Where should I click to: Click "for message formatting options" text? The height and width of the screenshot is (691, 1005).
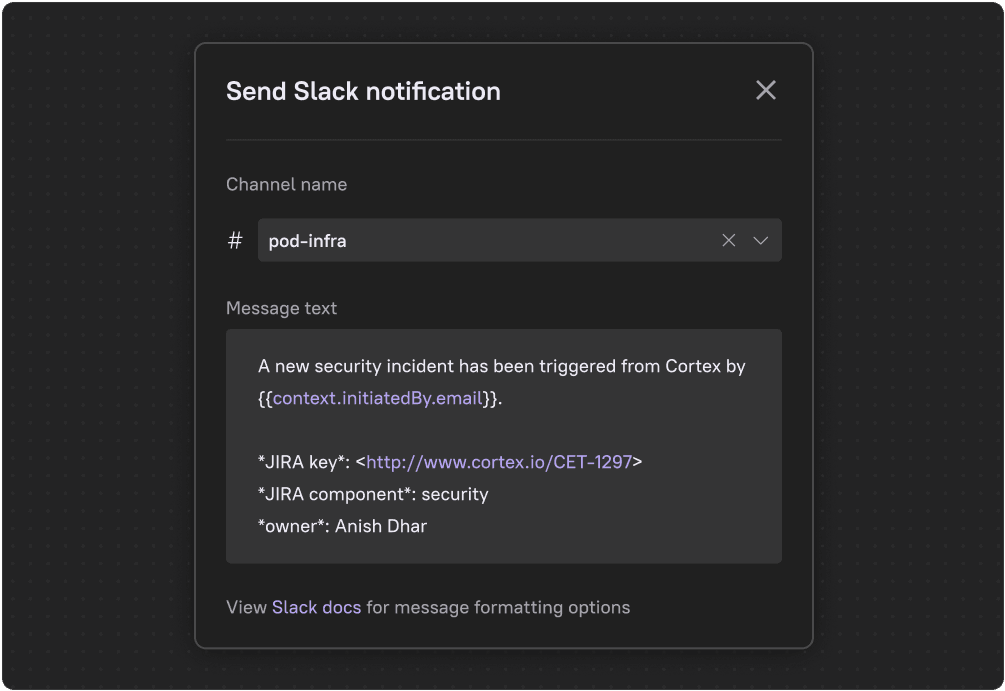coord(498,607)
